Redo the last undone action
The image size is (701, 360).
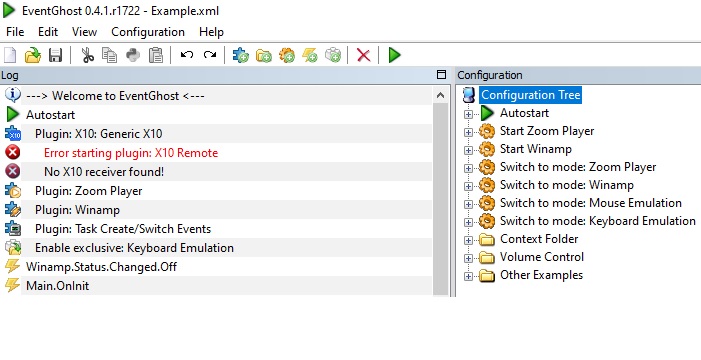pos(210,55)
